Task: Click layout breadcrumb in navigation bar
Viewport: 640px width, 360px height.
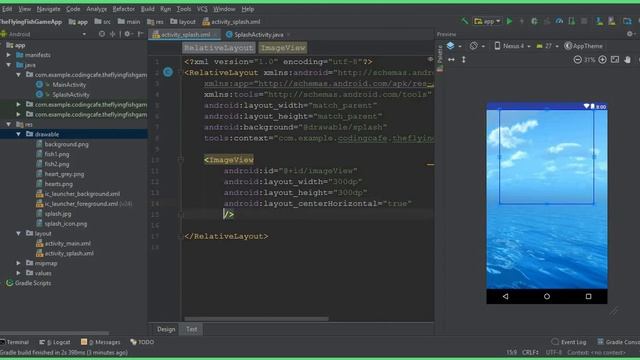Action: (183, 22)
